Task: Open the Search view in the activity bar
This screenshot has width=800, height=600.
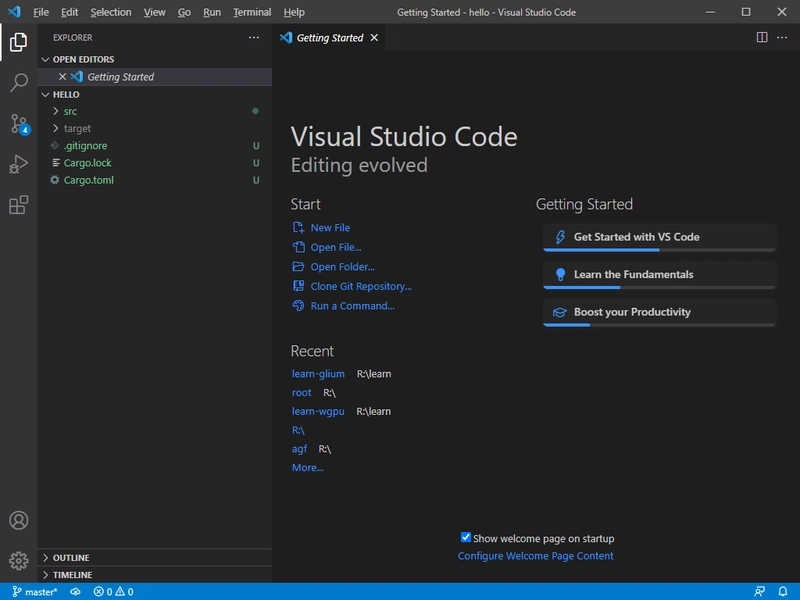Action: pos(18,82)
